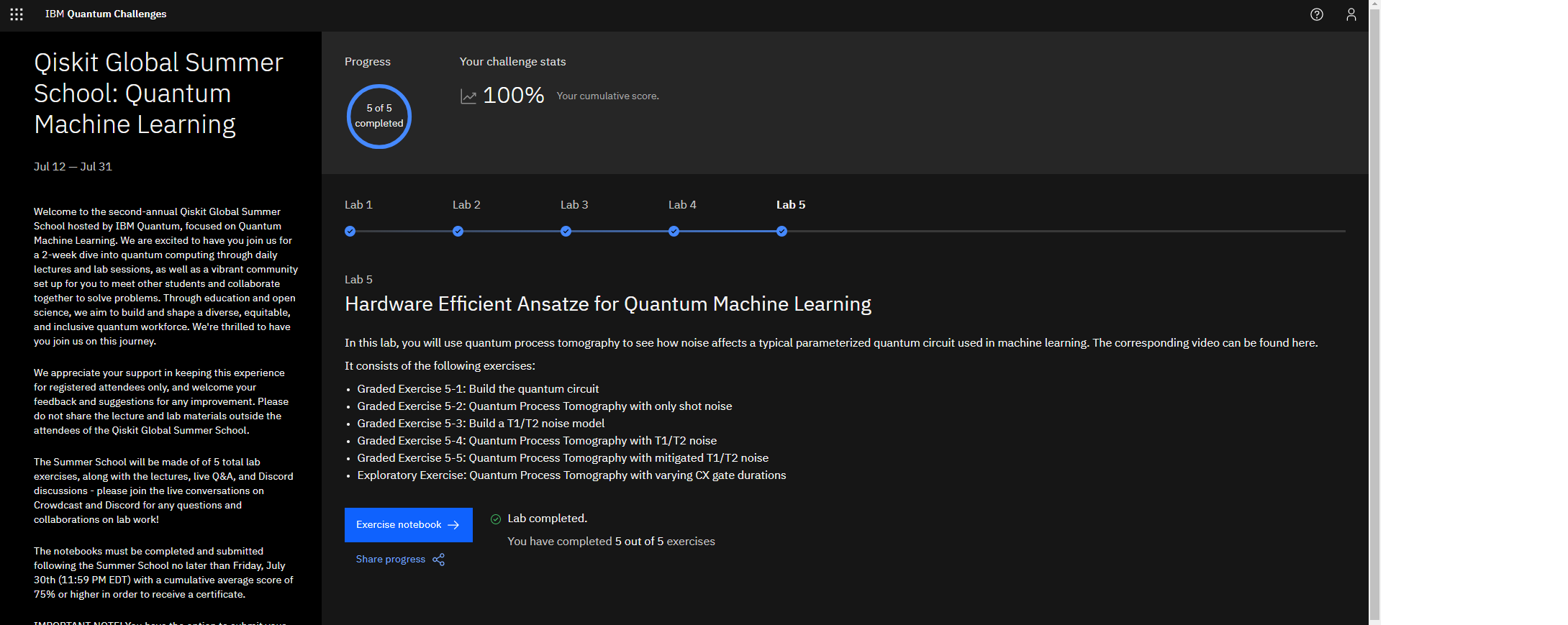Open the app switcher grid icon

(17, 14)
